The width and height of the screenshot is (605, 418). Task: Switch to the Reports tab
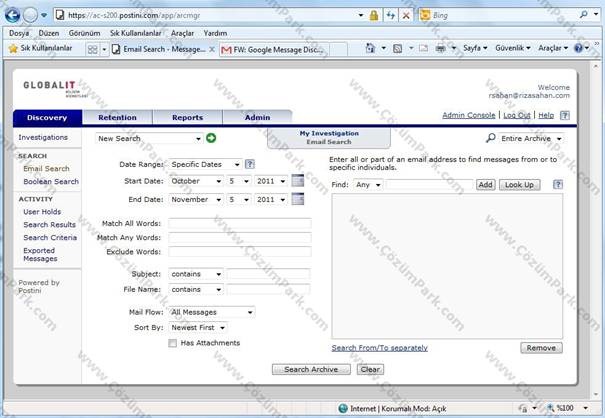point(188,118)
